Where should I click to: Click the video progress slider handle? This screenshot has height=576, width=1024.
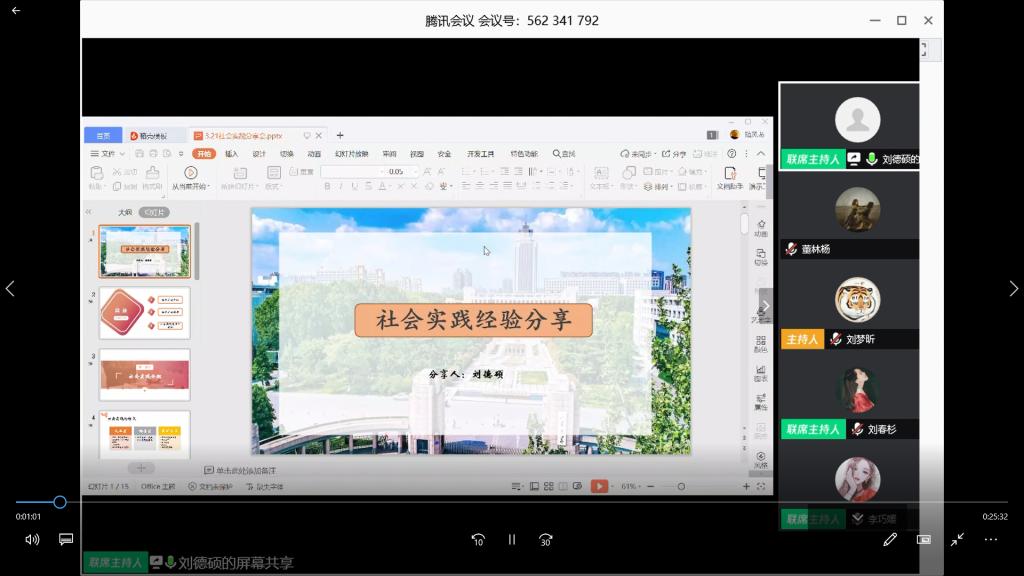pyautogui.click(x=60, y=502)
